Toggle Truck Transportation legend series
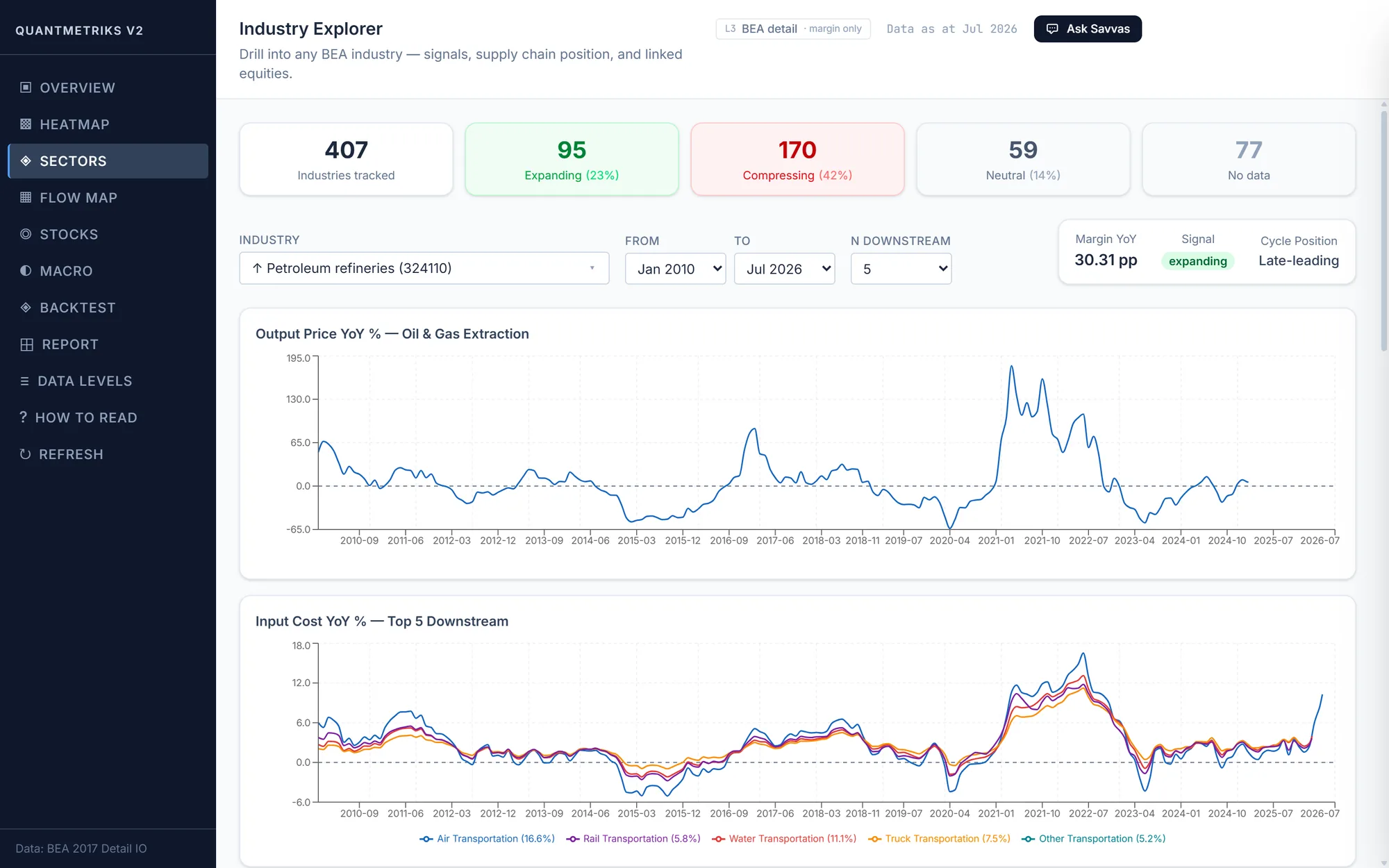This screenshot has width=1389, height=868. 939,839
